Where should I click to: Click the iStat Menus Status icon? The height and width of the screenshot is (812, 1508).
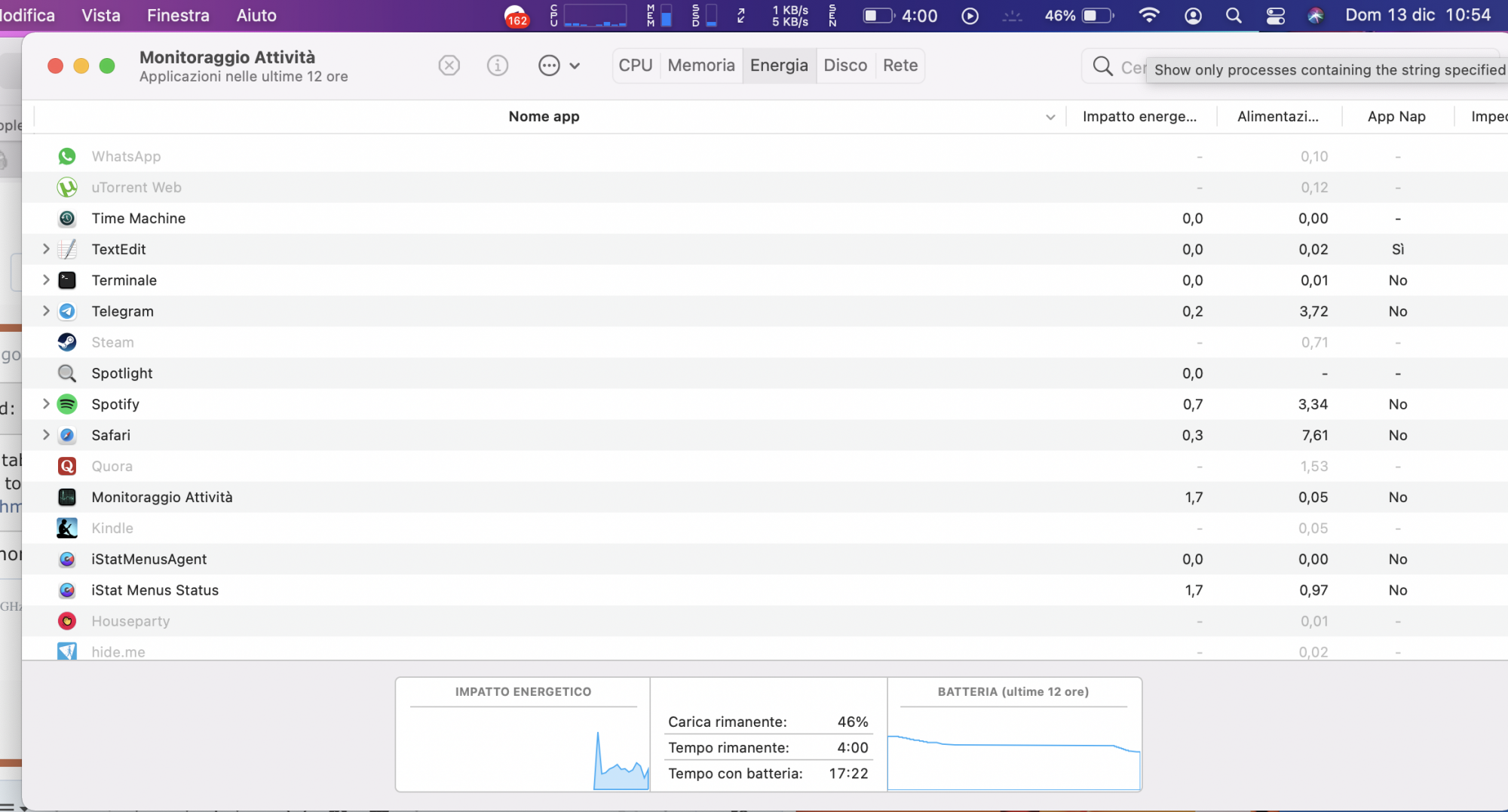click(x=67, y=590)
